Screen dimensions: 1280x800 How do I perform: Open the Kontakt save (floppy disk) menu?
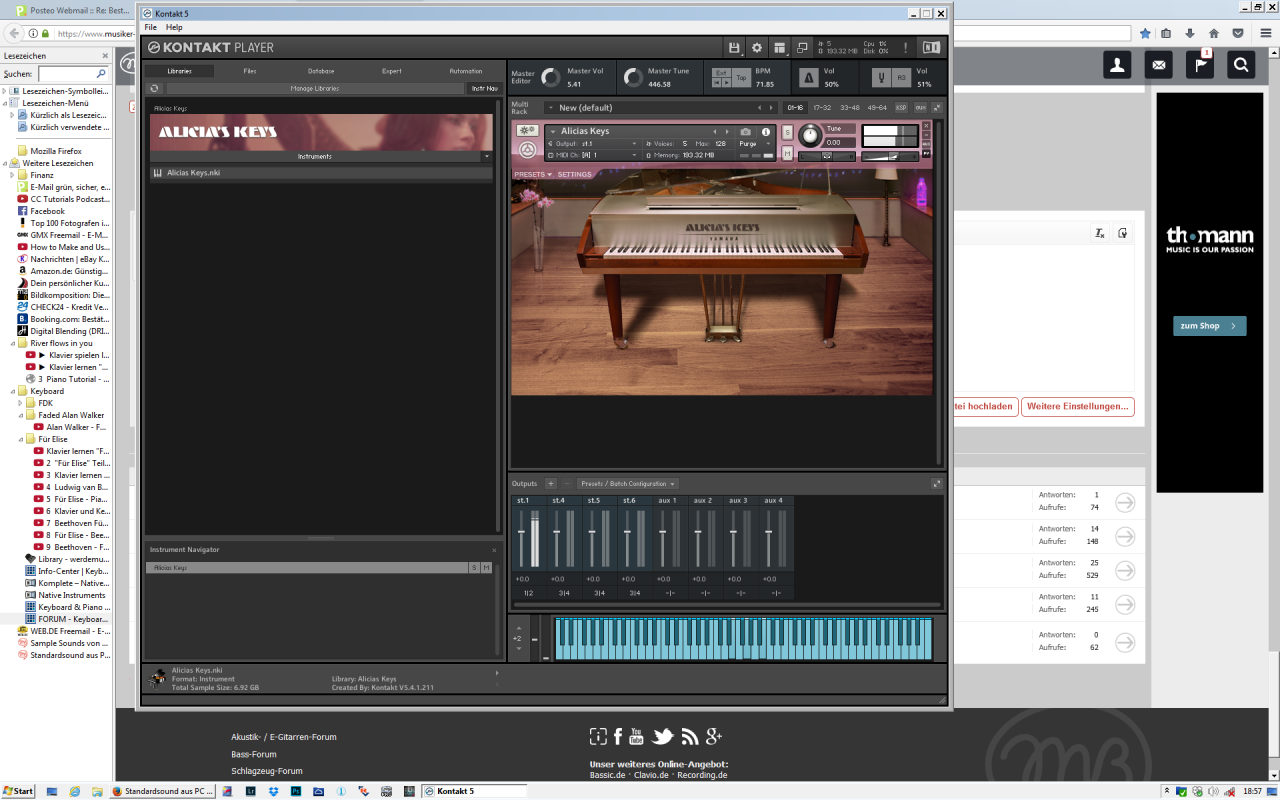734,47
